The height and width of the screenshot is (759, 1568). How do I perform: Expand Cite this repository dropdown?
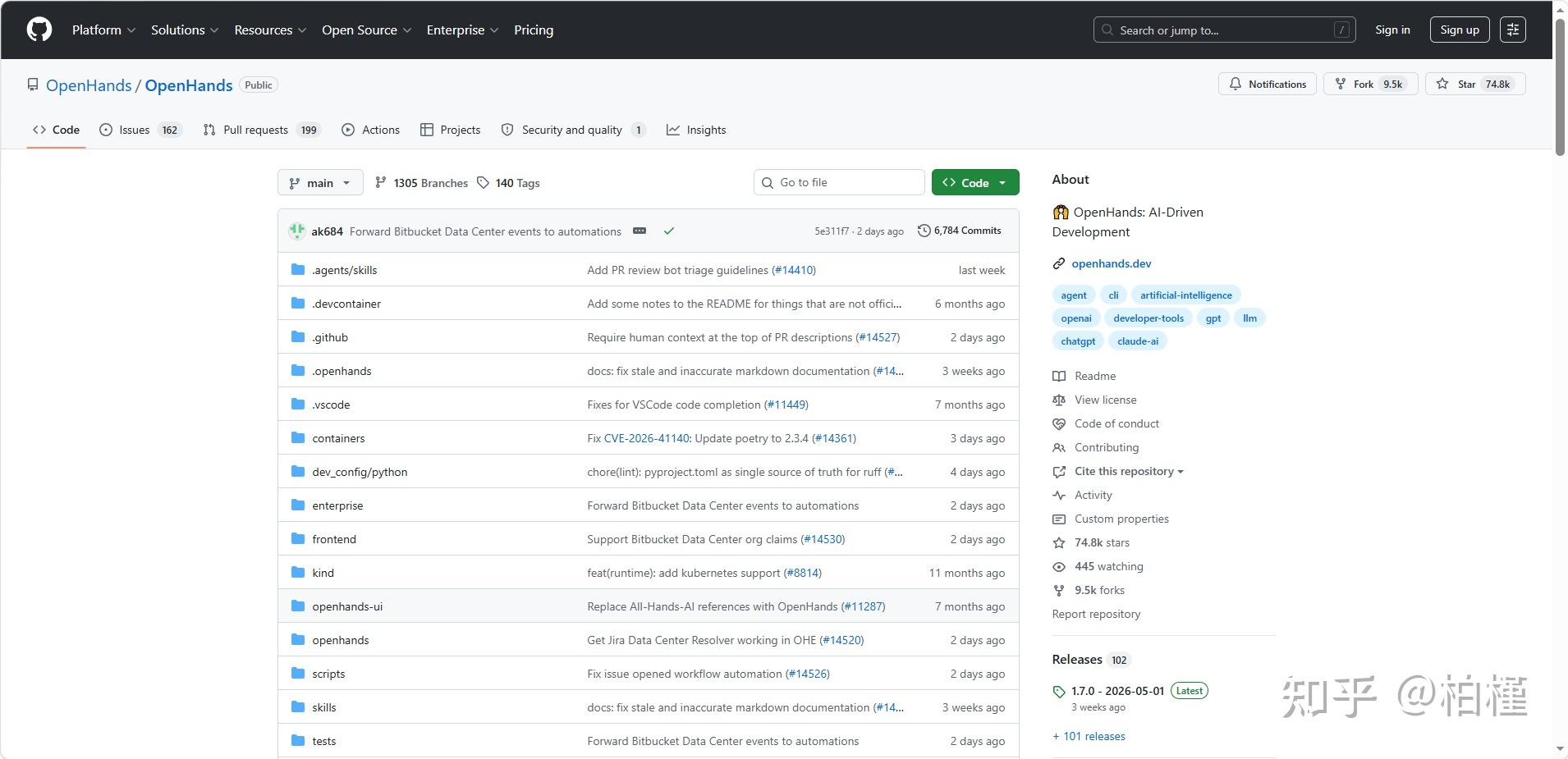click(x=1118, y=471)
